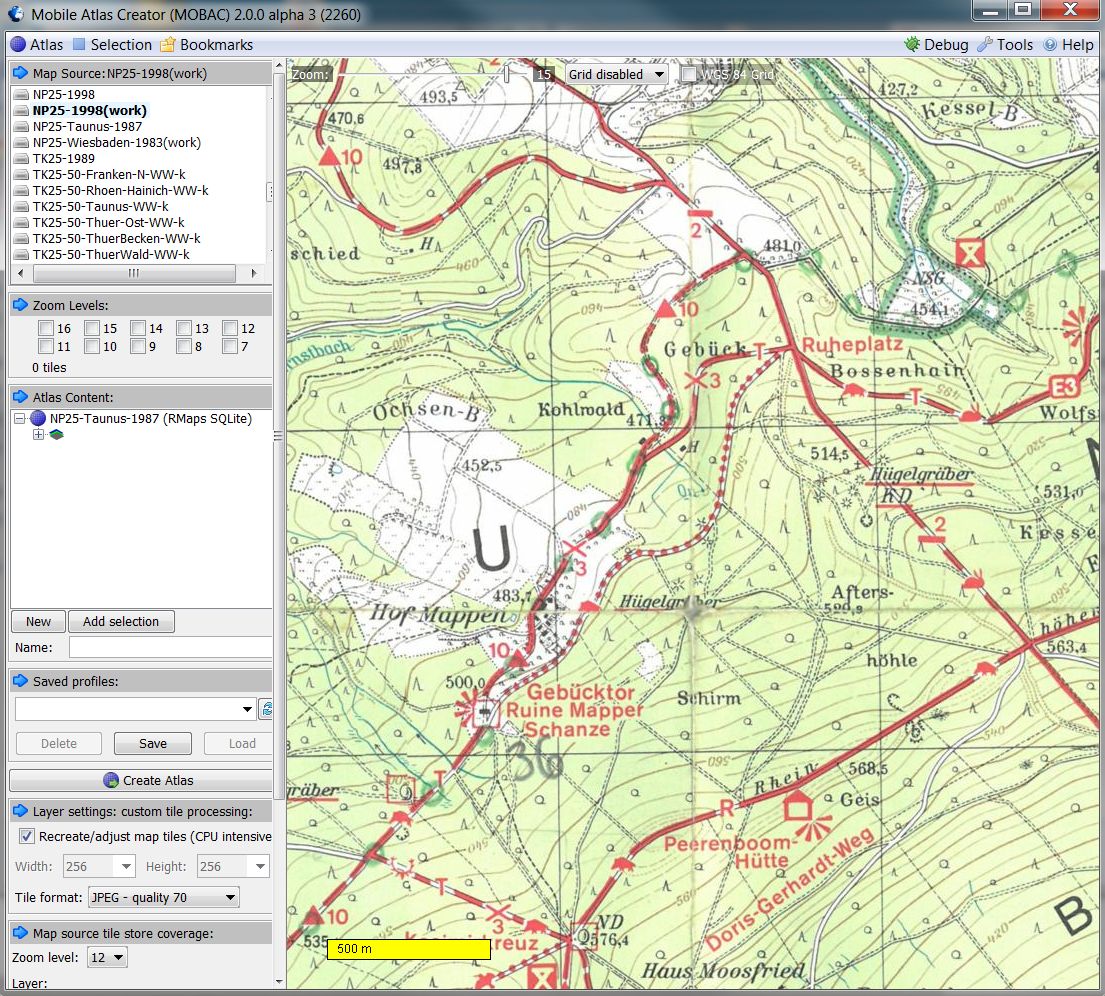Click the Save profile button
Viewport: 1105px width, 996px height.
pos(153,744)
